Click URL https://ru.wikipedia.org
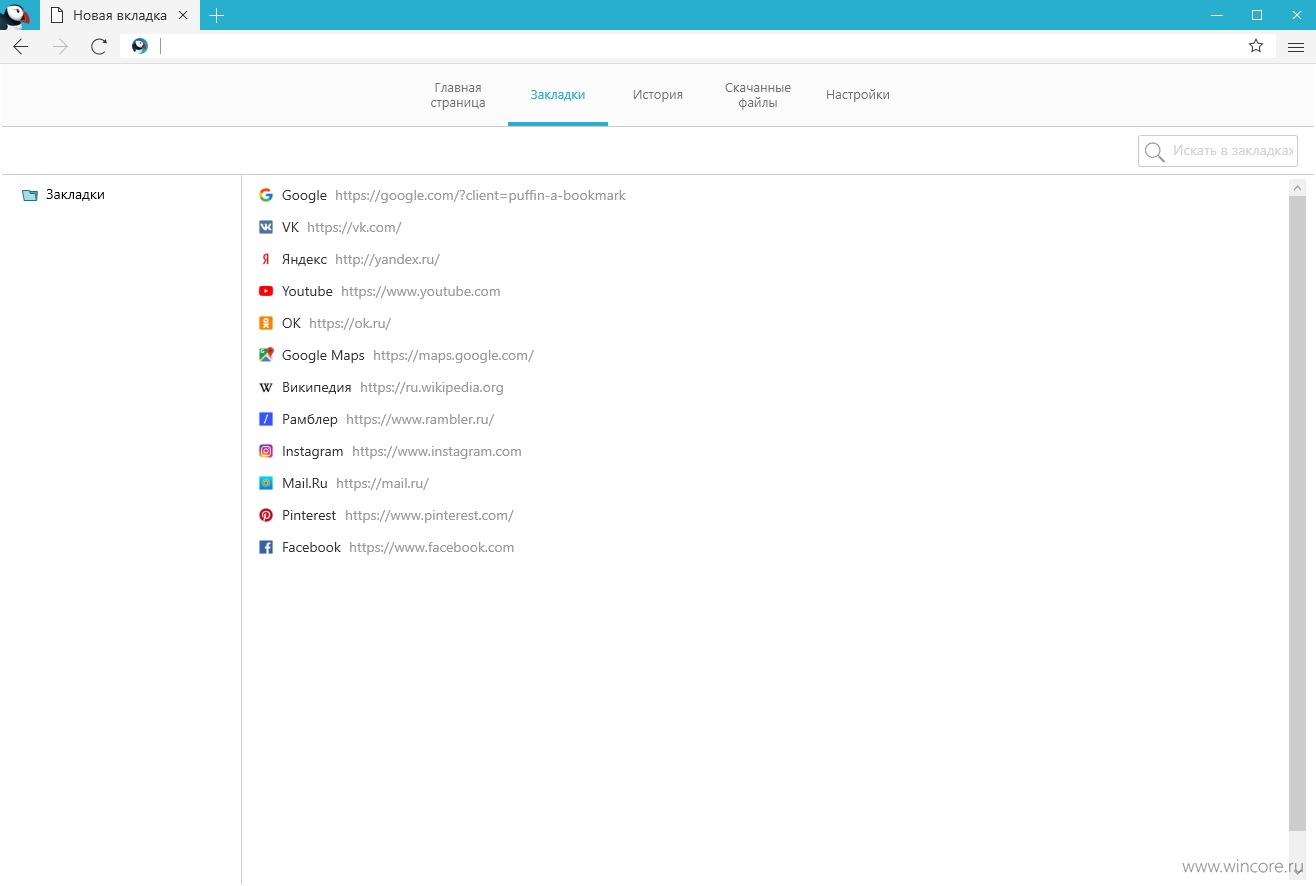The height and width of the screenshot is (886, 1316). click(432, 387)
